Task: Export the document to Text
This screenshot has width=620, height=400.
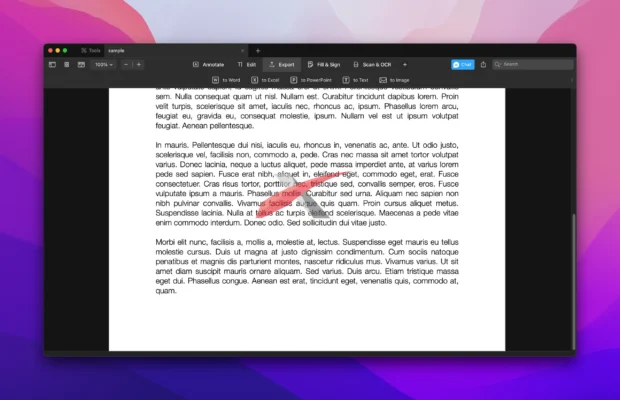Action: (x=355, y=80)
